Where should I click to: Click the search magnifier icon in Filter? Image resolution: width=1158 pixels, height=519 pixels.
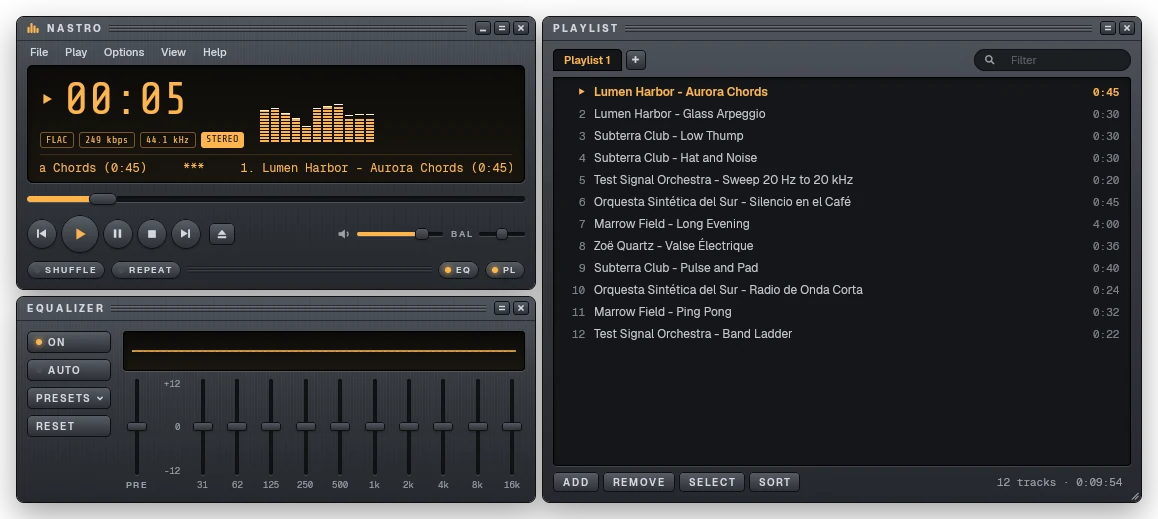pyautogui.click(x=990, y=60)
